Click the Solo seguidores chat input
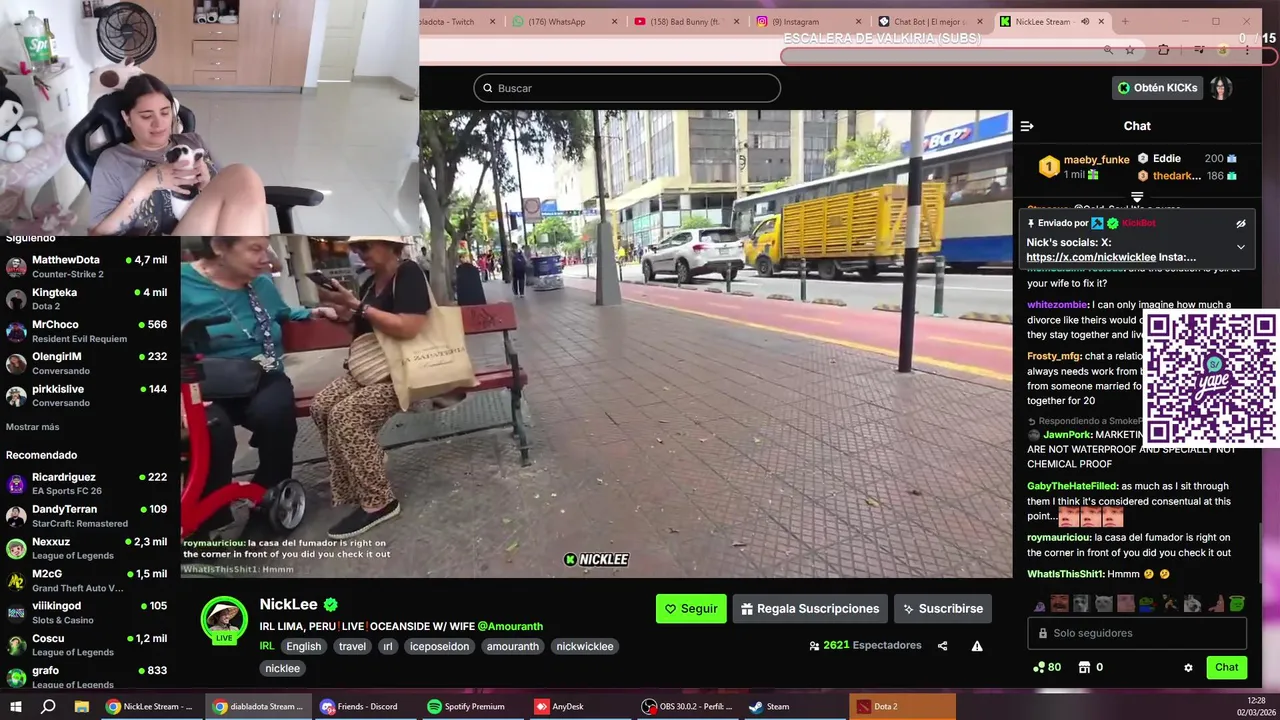This screenshot has height=720, width=1280. tap(1137, 633)
